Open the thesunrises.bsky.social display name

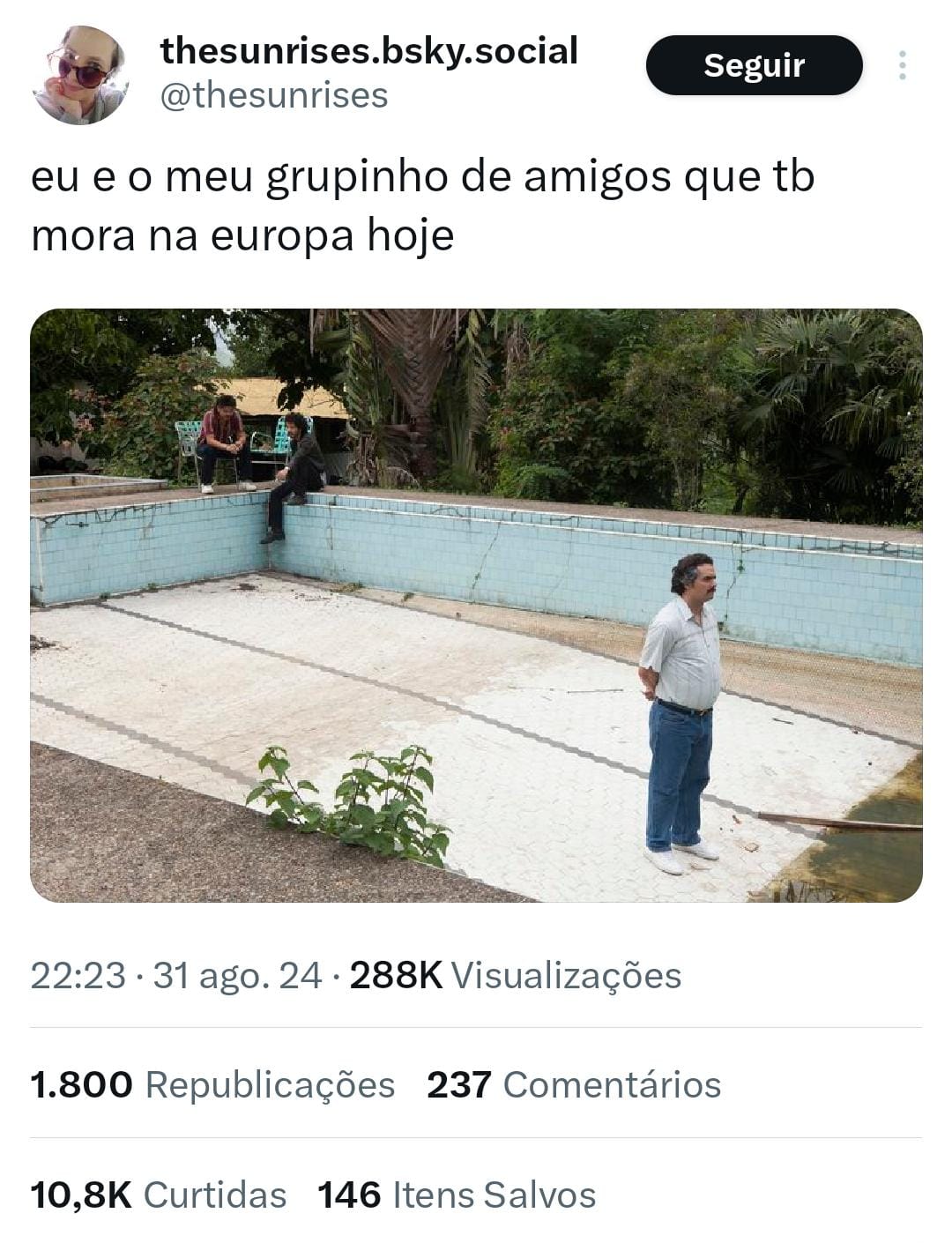(368, 51)
